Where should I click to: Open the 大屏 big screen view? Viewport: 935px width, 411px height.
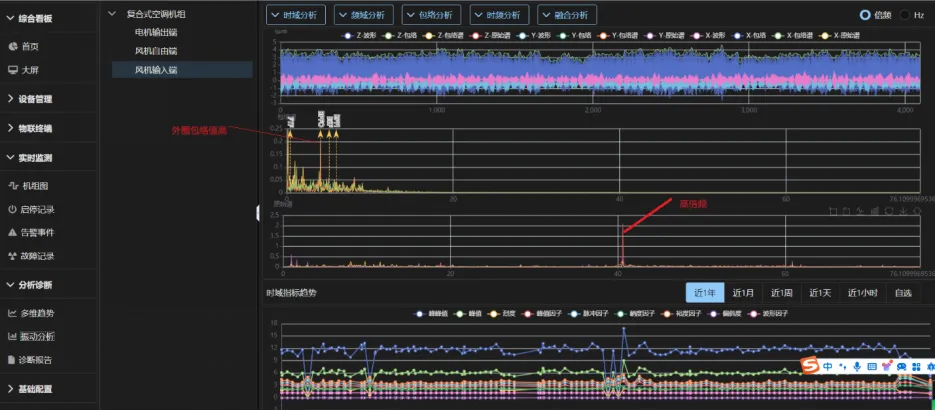[30, 70]
